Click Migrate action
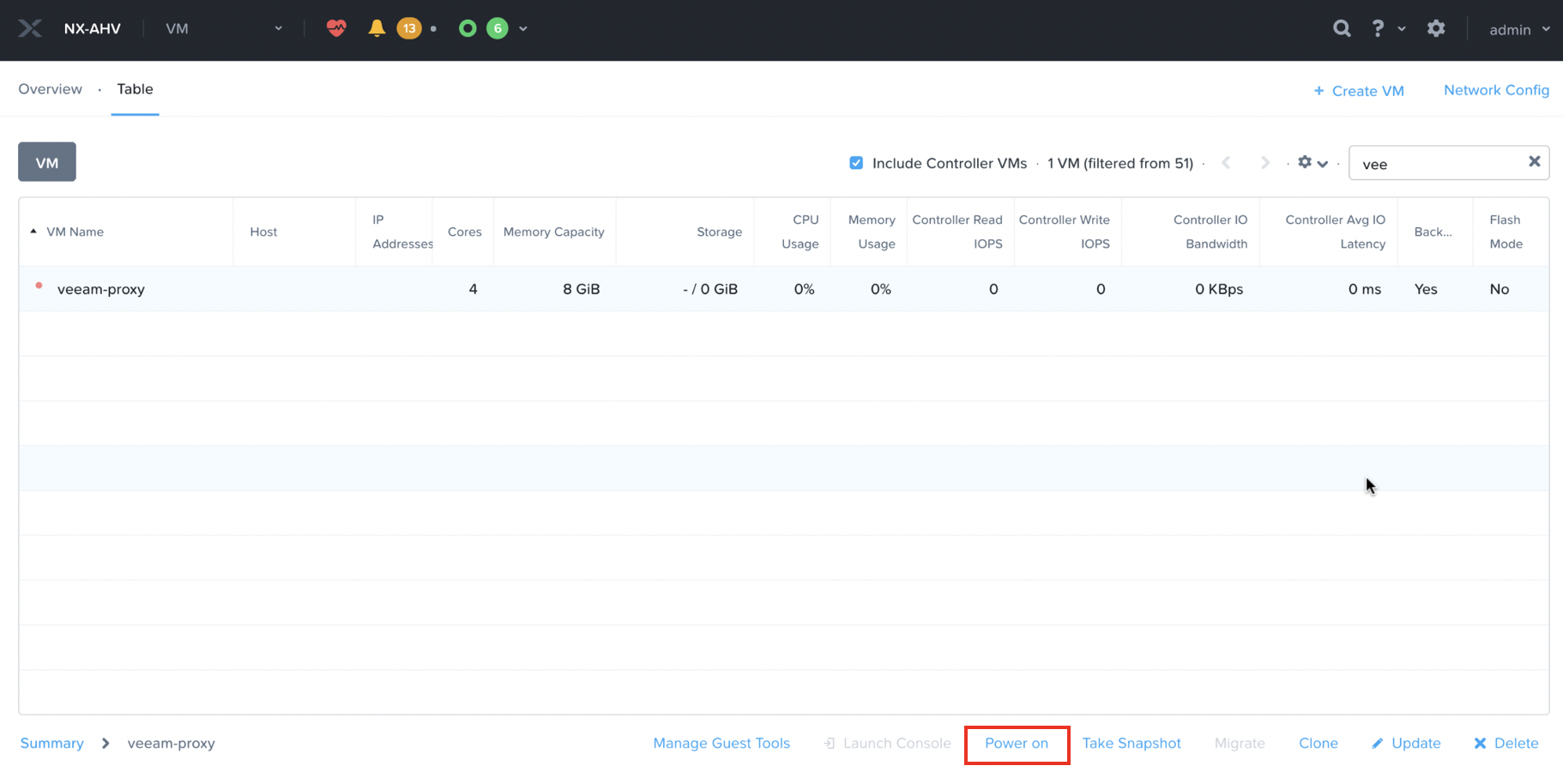The width and height of the screenshot is (1563, 784). [x=1240, y=743]
